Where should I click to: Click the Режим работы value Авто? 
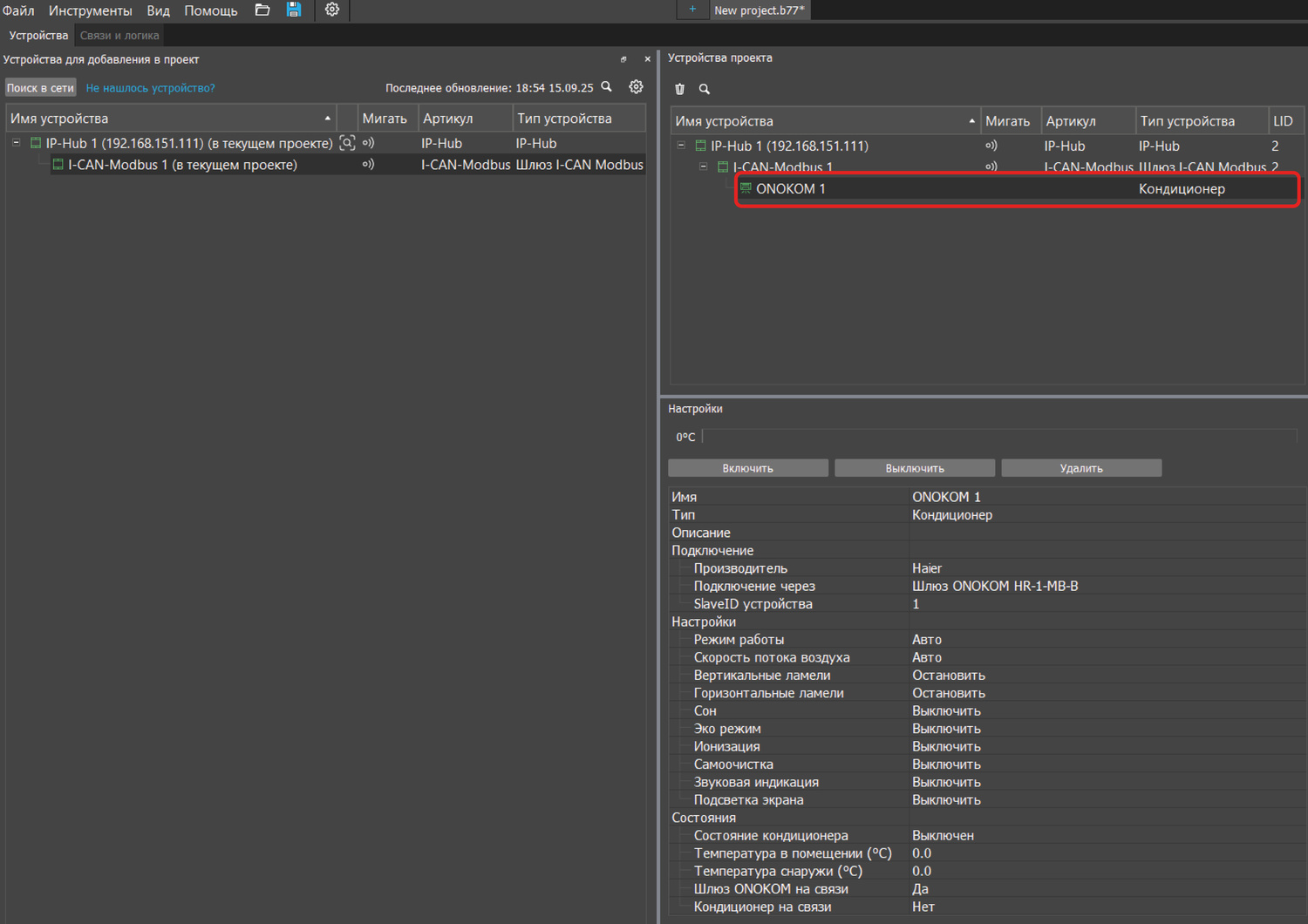point(927,640)
